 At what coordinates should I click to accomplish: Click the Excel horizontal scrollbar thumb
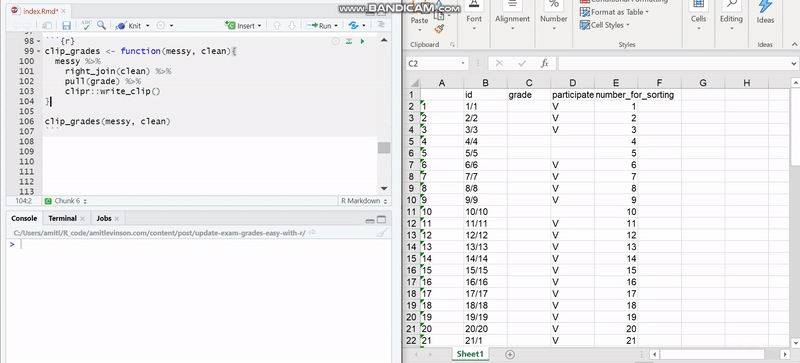coord(712,354)
